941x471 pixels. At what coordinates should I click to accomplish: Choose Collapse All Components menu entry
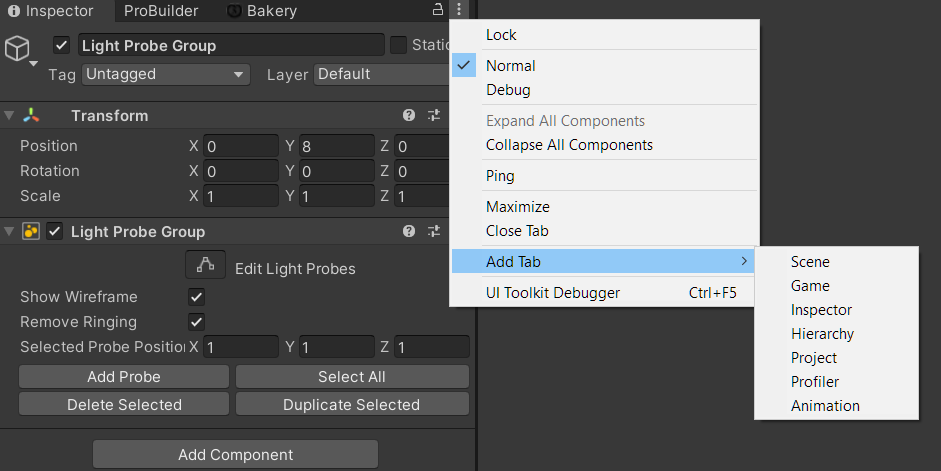click(569, 145)
